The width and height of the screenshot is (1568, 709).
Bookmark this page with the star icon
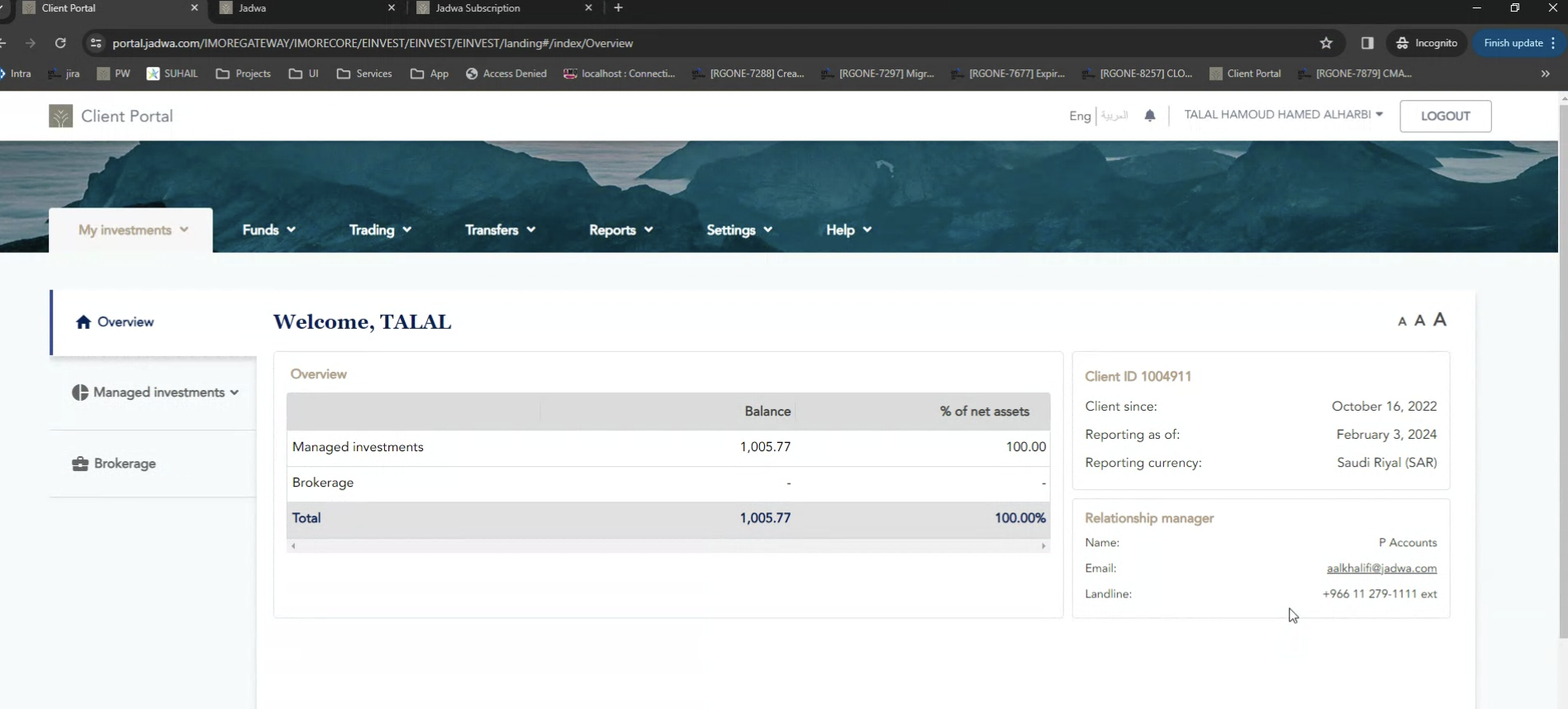click(1326, 43)
